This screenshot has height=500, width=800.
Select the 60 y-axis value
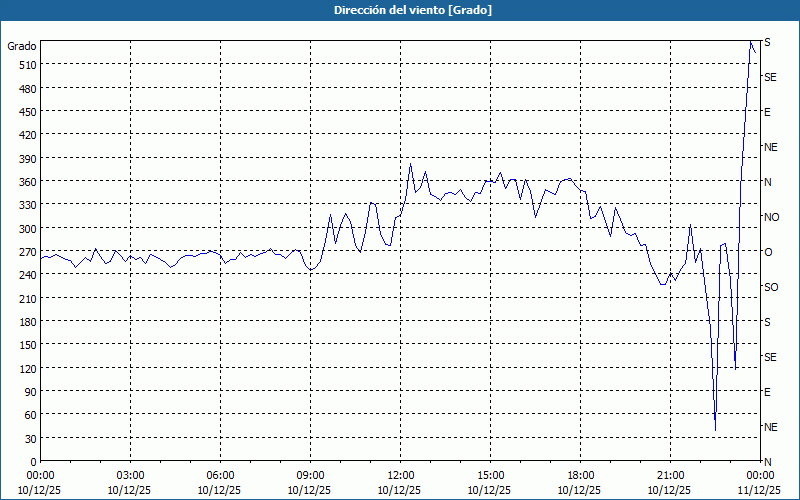(31, 415)
